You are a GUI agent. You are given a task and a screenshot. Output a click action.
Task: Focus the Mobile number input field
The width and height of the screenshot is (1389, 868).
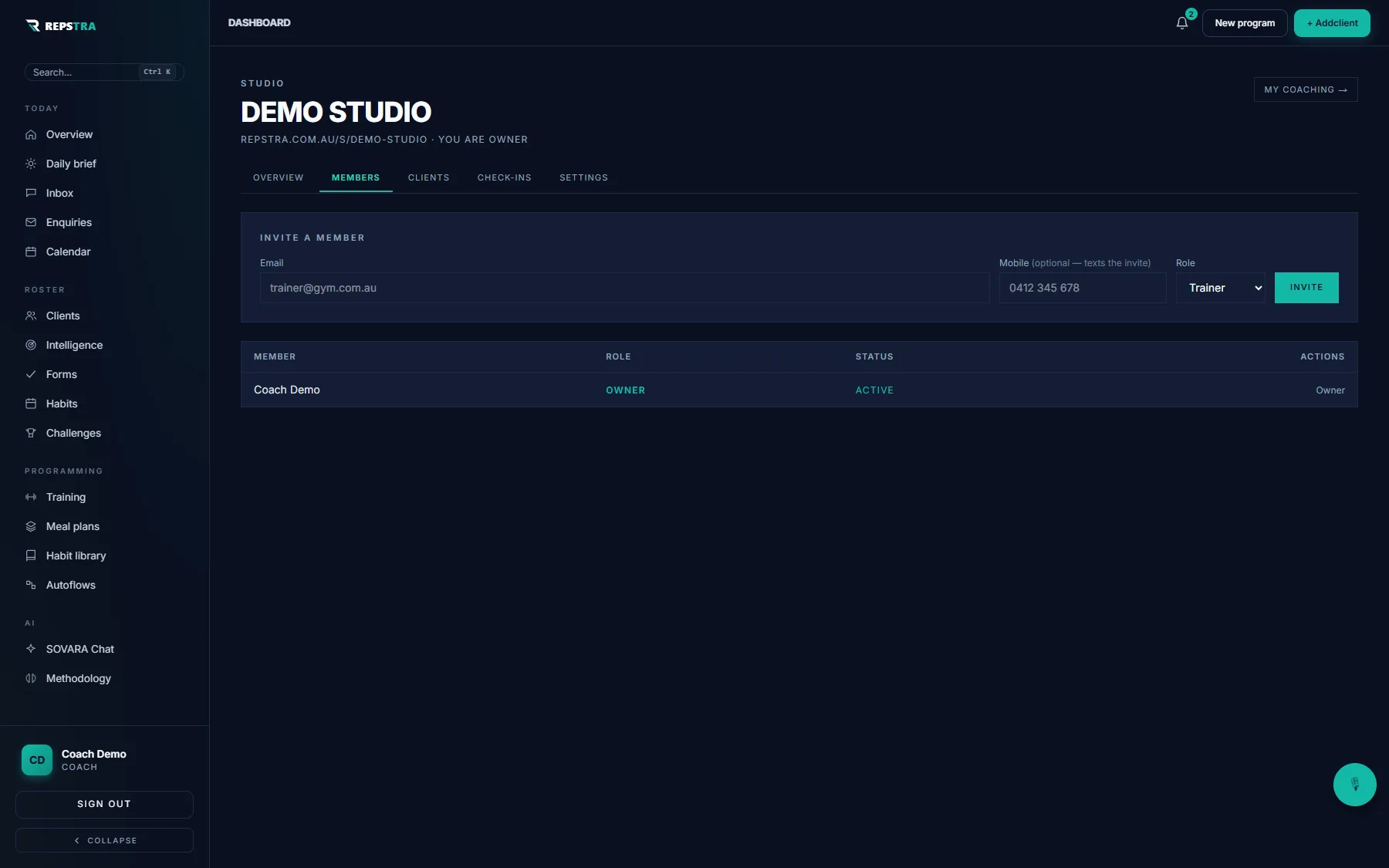(1083, 288)
